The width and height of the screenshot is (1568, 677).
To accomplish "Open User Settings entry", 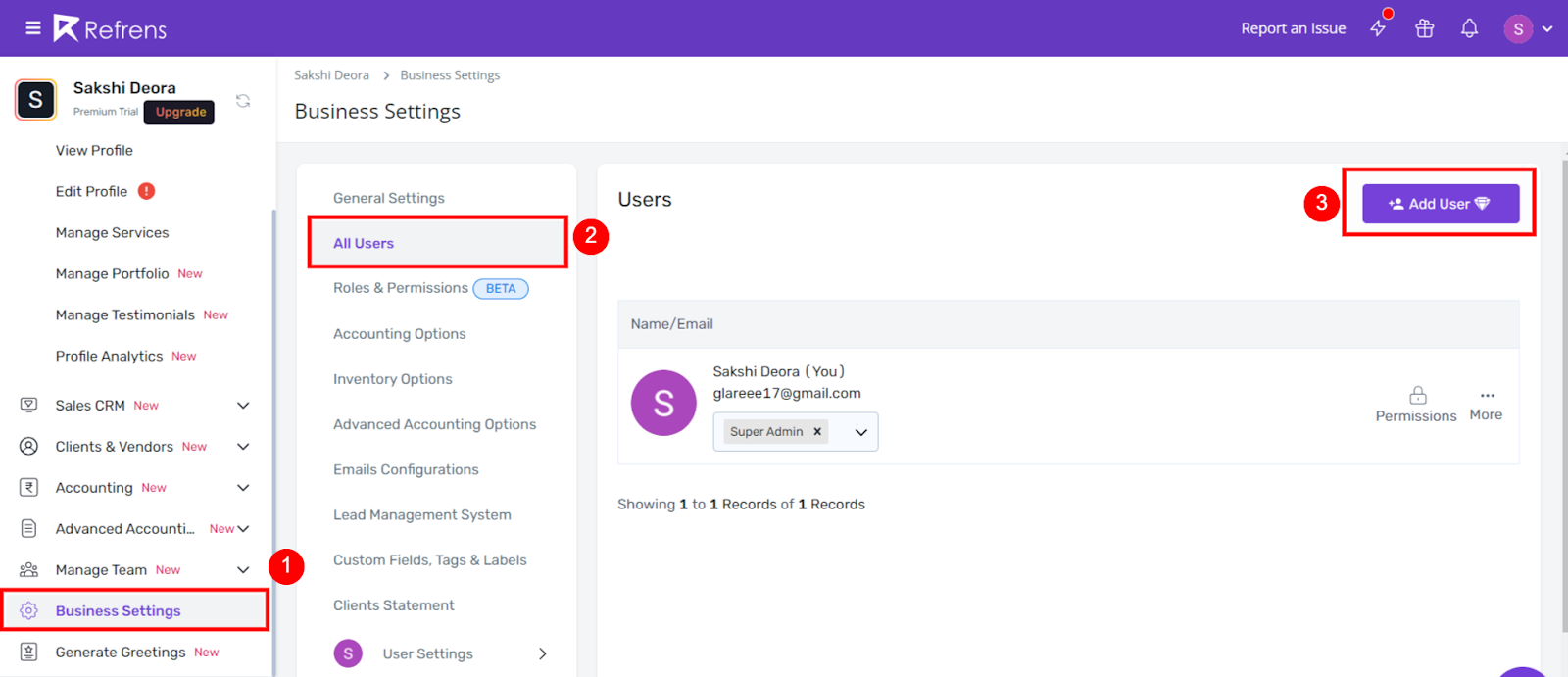I will [x=428, y=653].
